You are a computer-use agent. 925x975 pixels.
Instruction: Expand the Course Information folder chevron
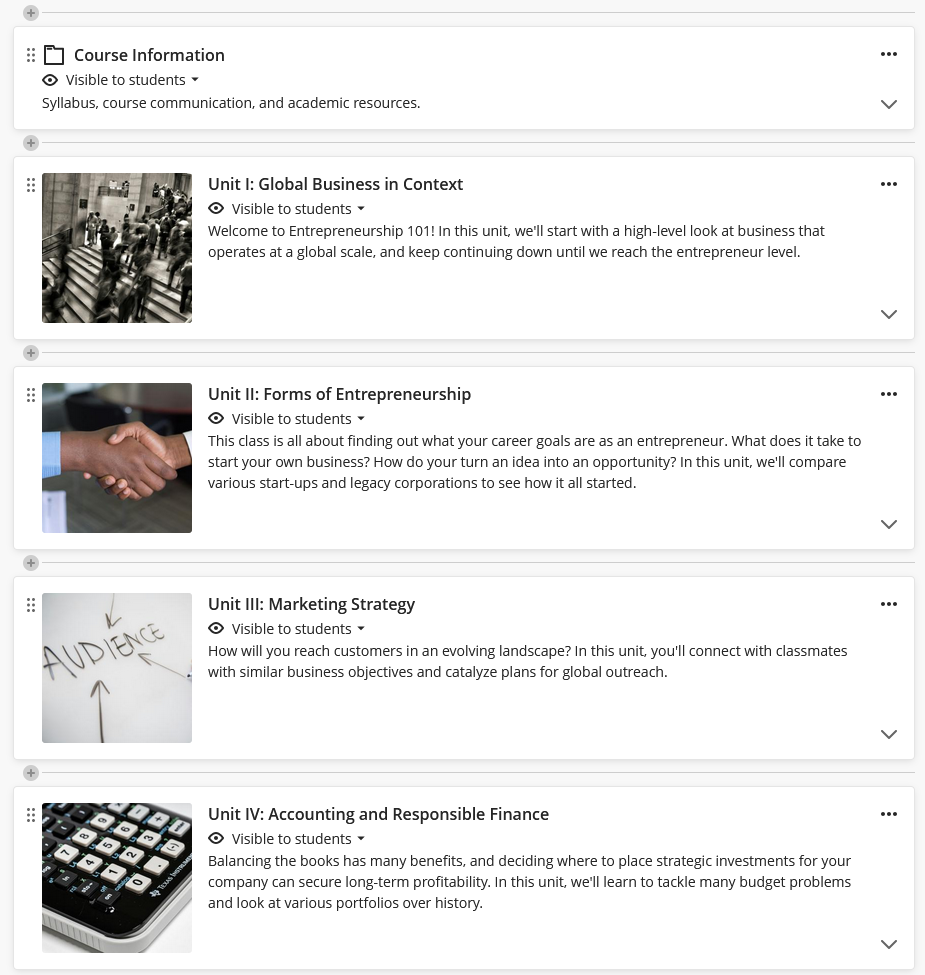[x=889, y=104]
